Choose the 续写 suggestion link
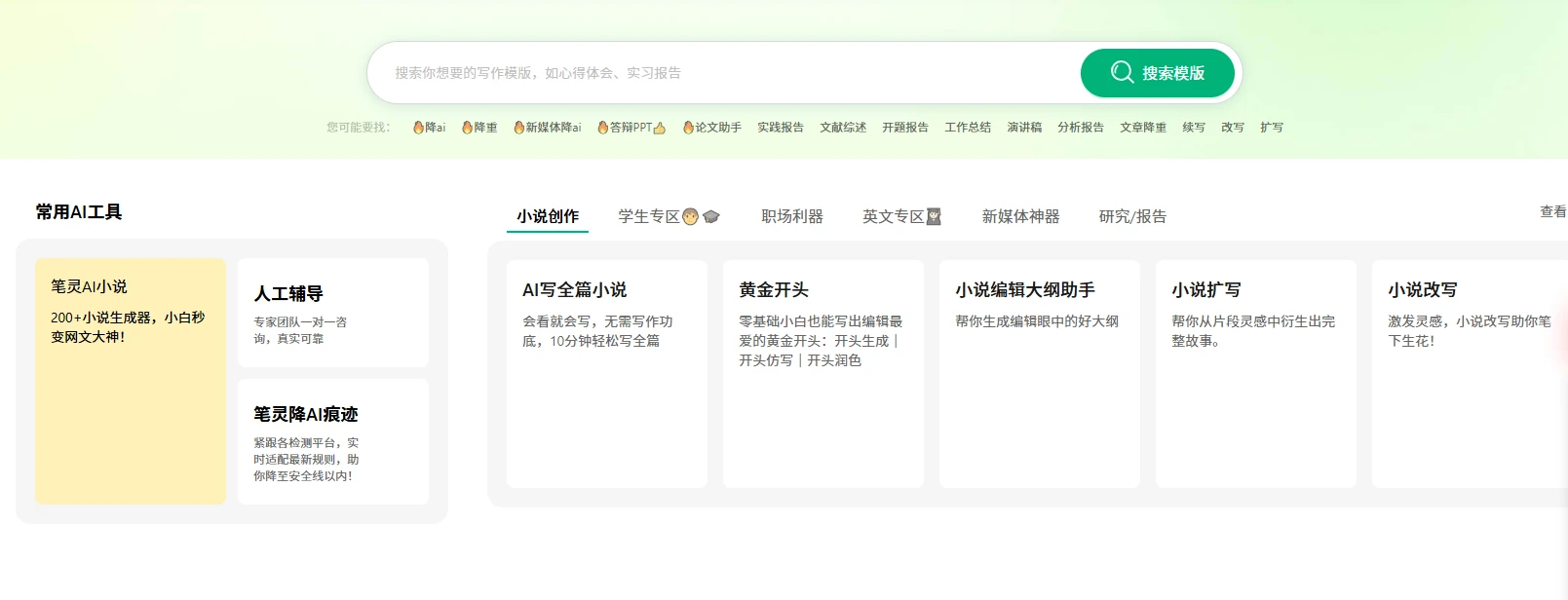Viewport: 1568px width, 600px height. tap(1194, 128)
